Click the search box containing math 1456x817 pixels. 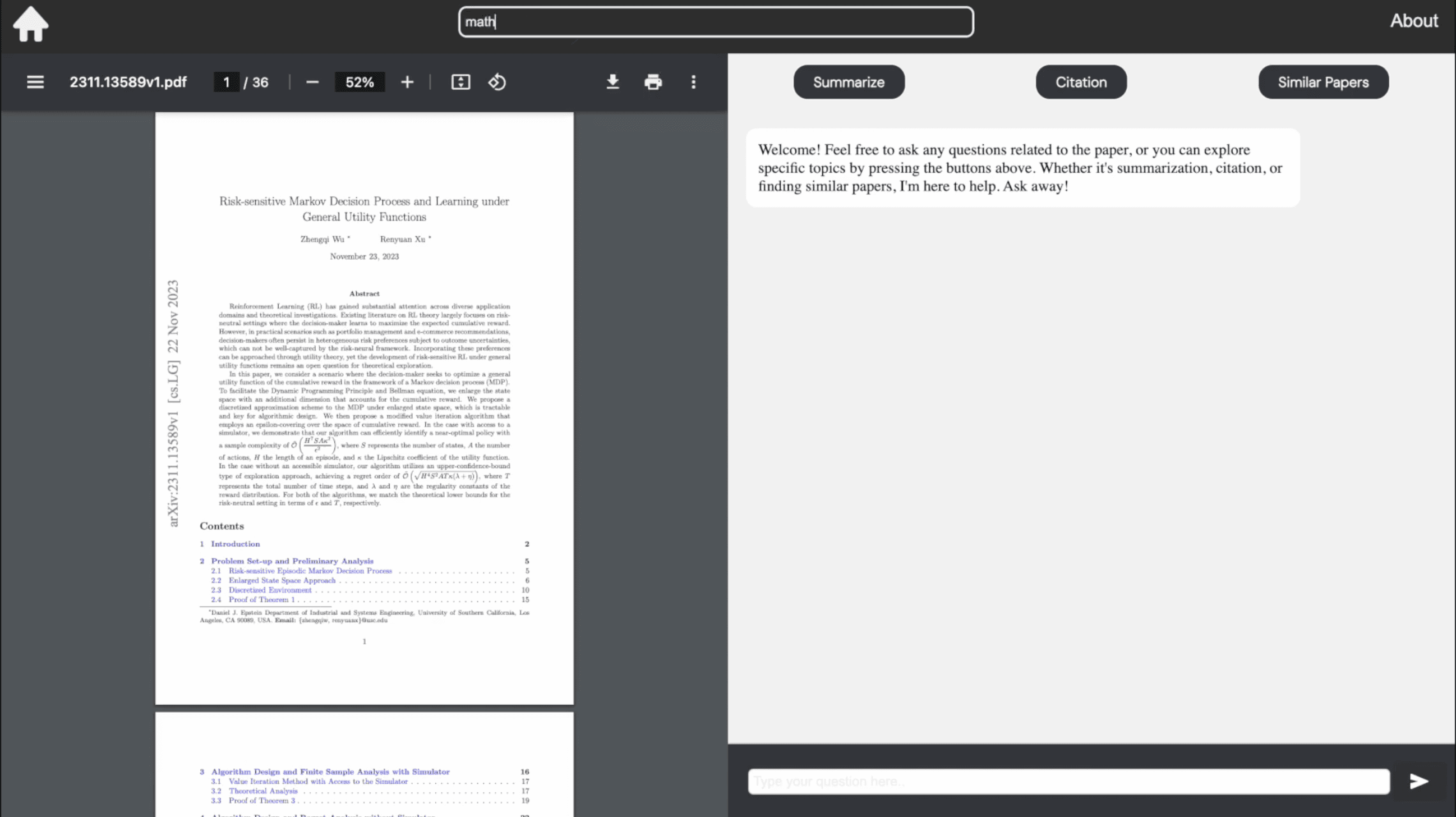click(716, 22)
